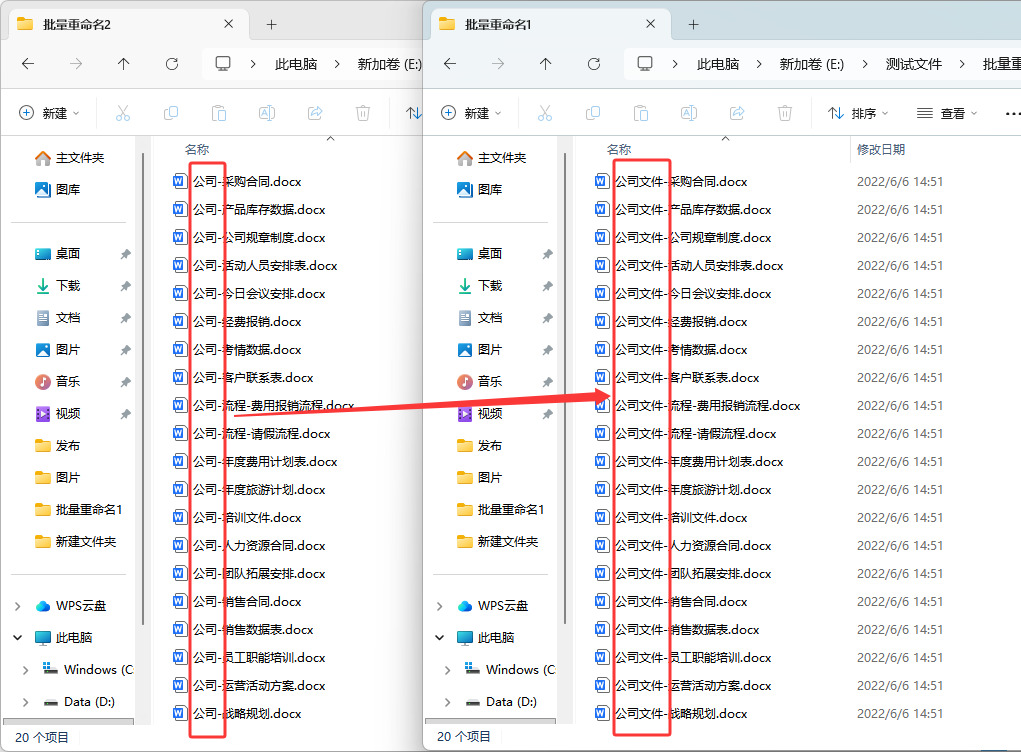
Task: Click Rename icon in 批量重命名1 window toolbar
Action: tap(689, 113)
